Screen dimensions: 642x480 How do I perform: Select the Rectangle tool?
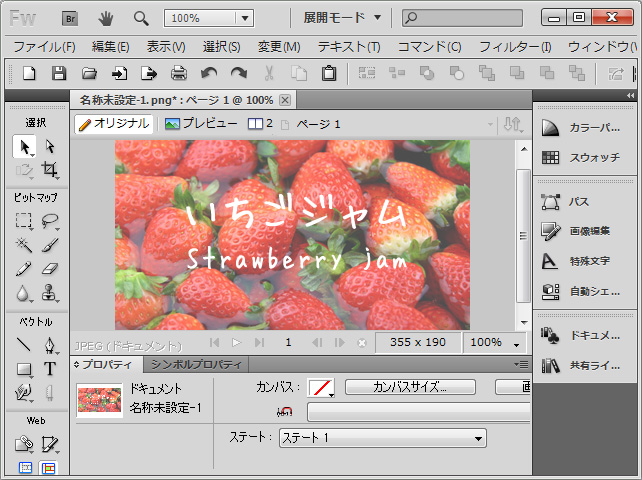[x=24, y=369]
